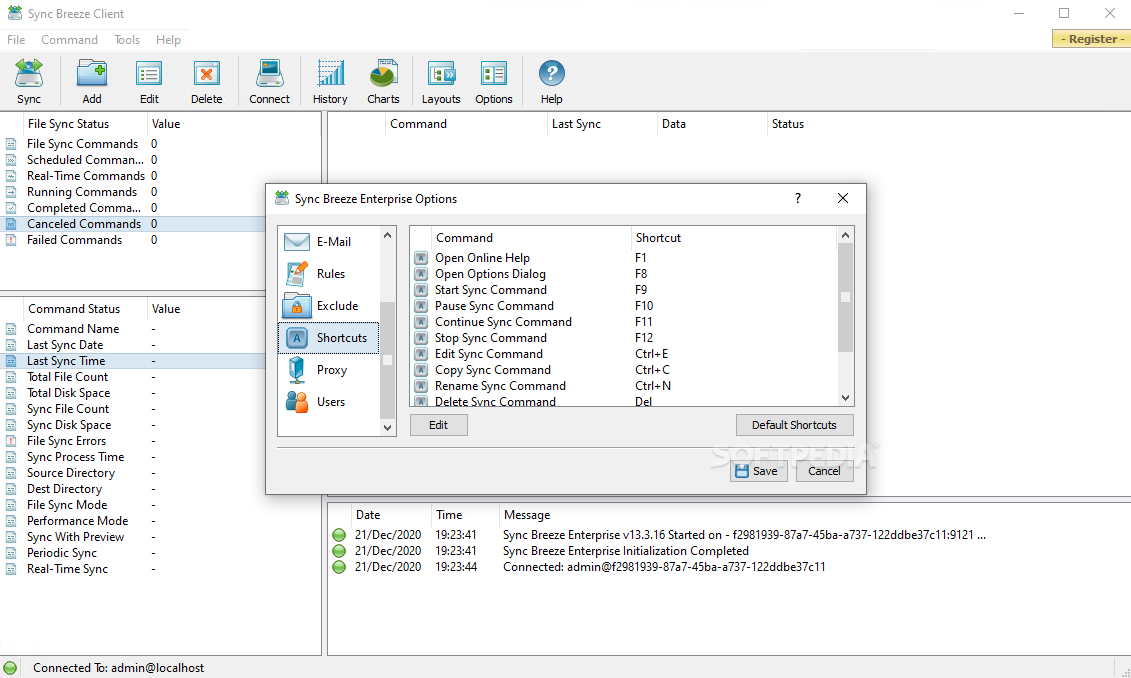Click Default Shortcuts button
Image resolution: width=1131 pixels, height=678 pixels.
[x=794, y=425]
